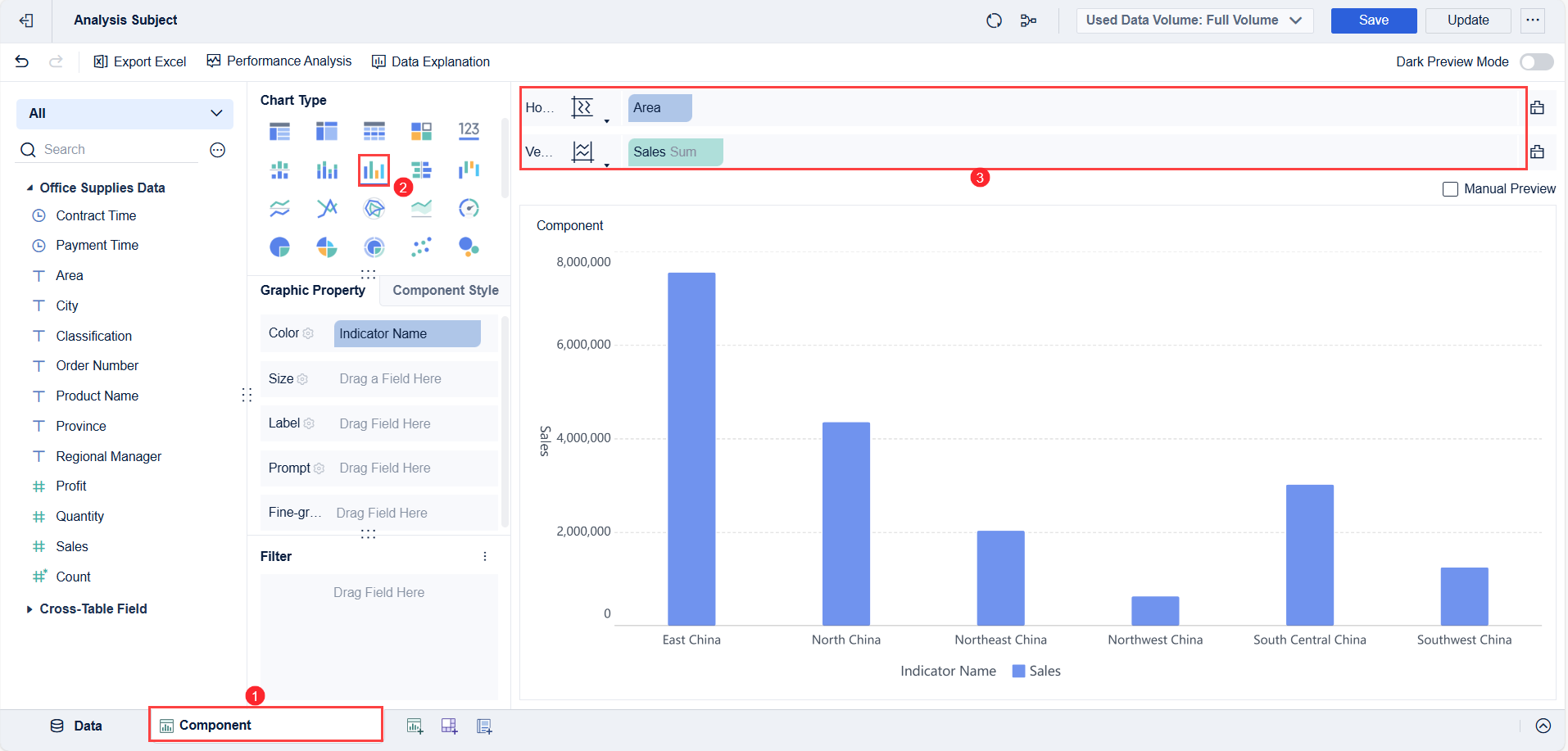Image resolution: width=1568 pixels, height=751 pixels.
Task: Click the add component icon in bottom bar
Action: pos(415,726)
